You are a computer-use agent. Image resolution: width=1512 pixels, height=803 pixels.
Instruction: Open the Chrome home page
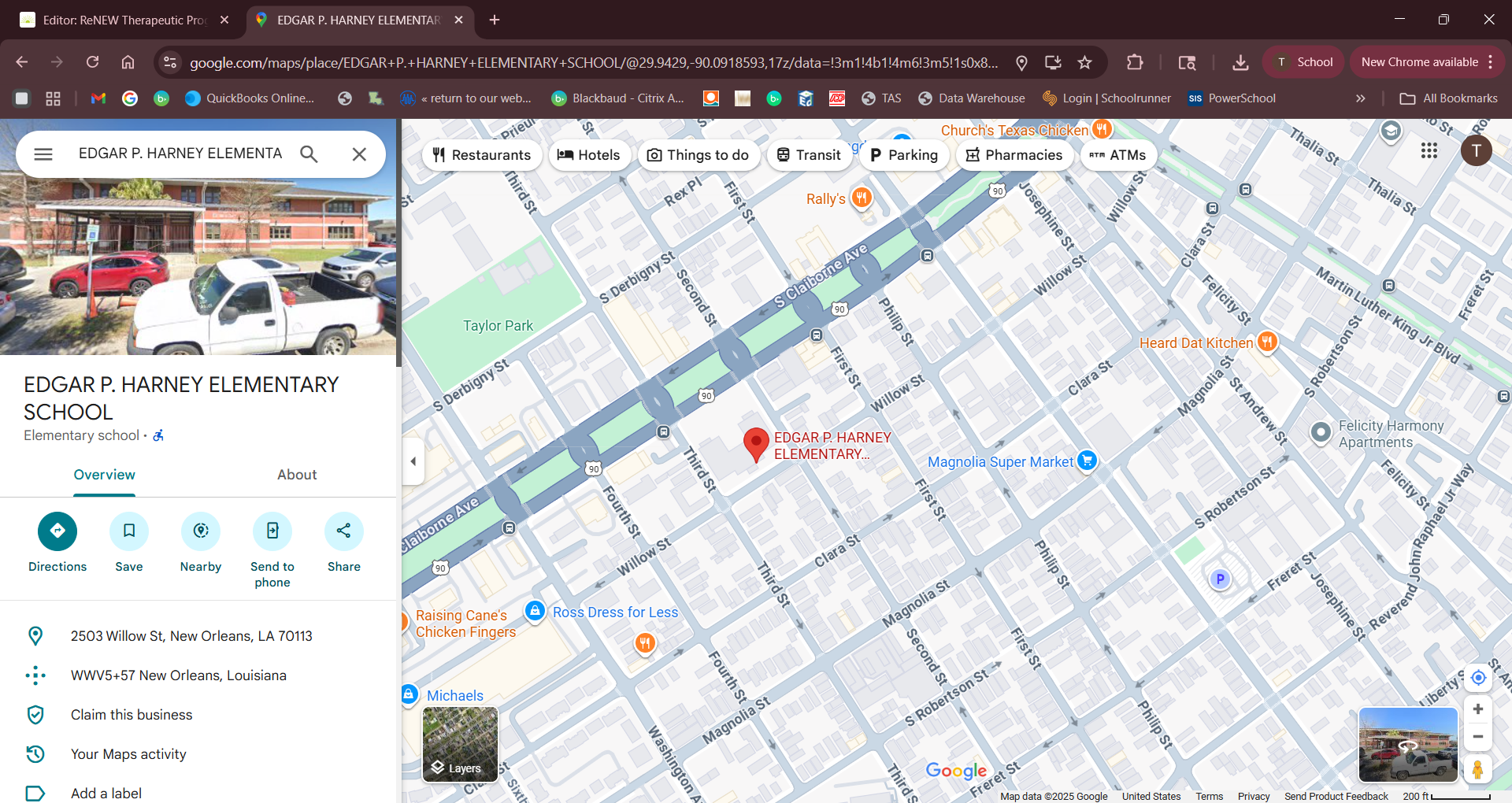pos(128,62)
